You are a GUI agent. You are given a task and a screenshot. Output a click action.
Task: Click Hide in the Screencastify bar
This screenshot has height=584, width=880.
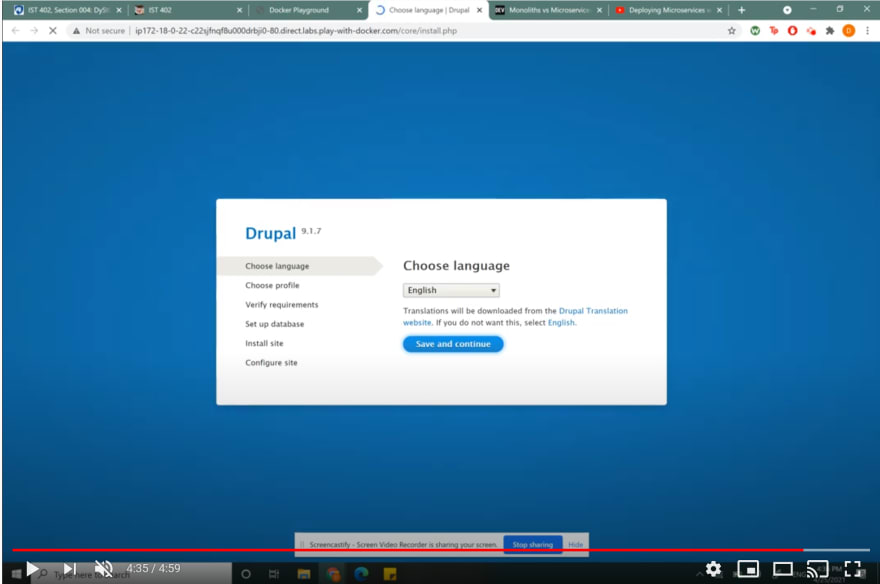click(x=575, y=545)
